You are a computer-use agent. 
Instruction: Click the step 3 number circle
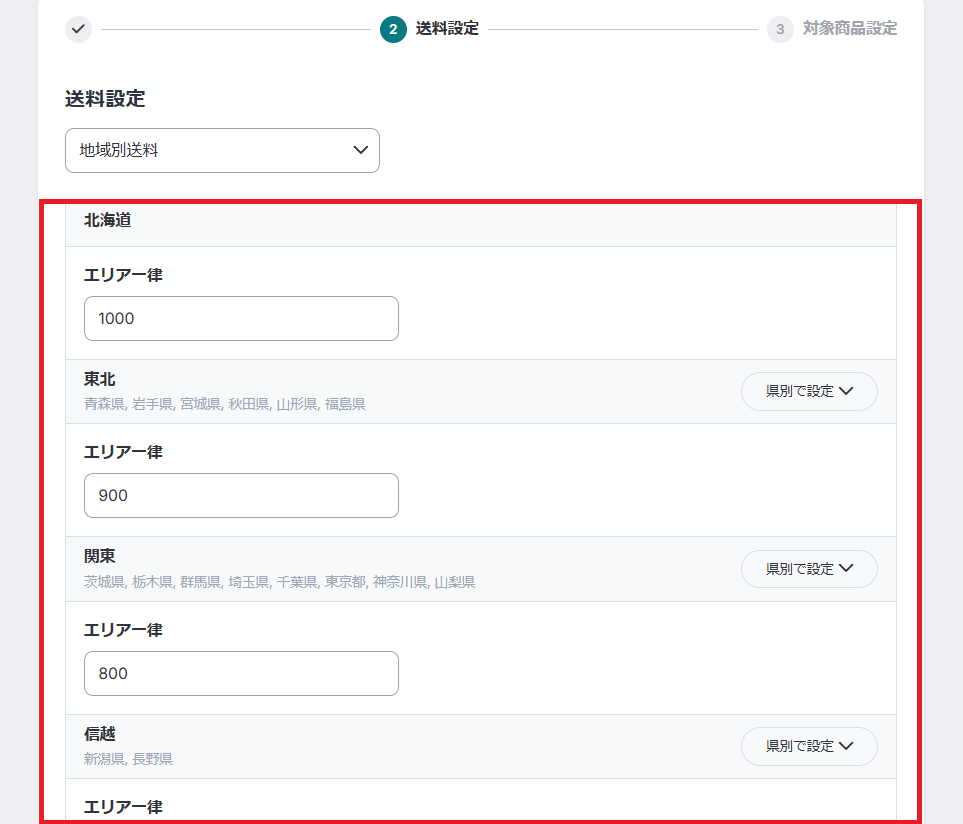780,29
